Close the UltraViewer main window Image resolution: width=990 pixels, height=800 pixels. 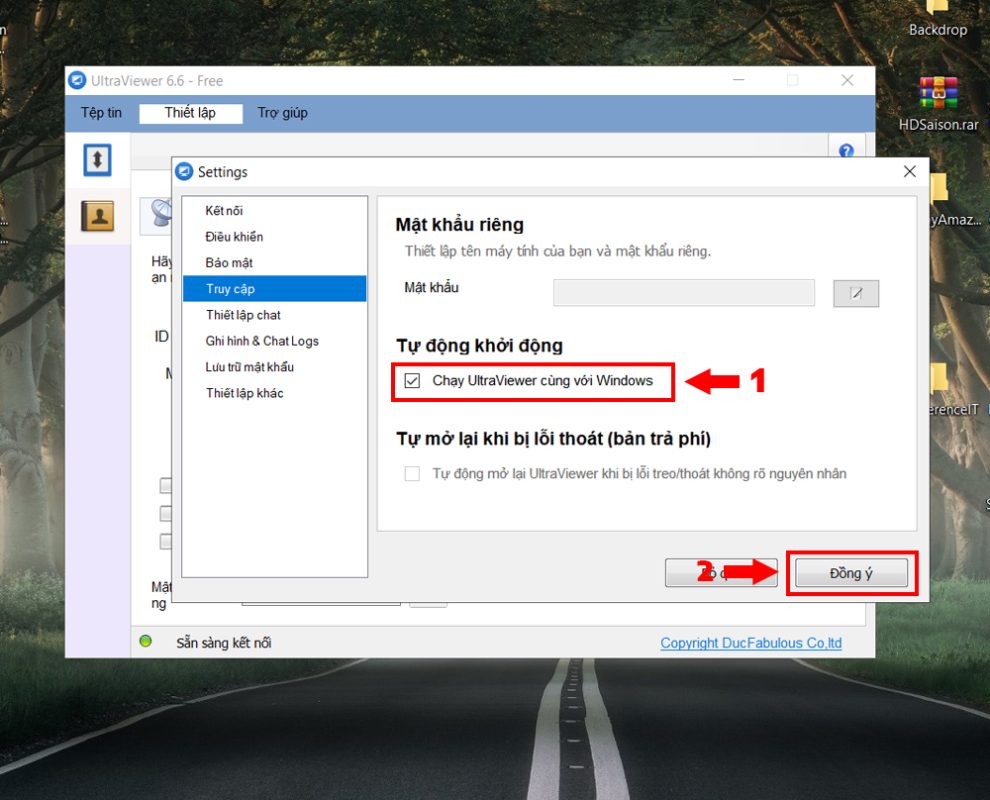pos(847,80)
